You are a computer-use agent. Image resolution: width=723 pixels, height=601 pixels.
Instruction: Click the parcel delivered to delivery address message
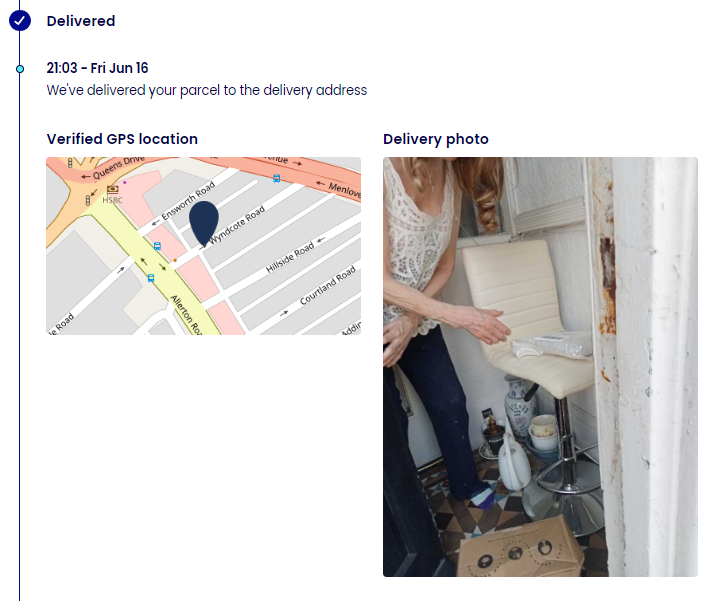(207, 90)
